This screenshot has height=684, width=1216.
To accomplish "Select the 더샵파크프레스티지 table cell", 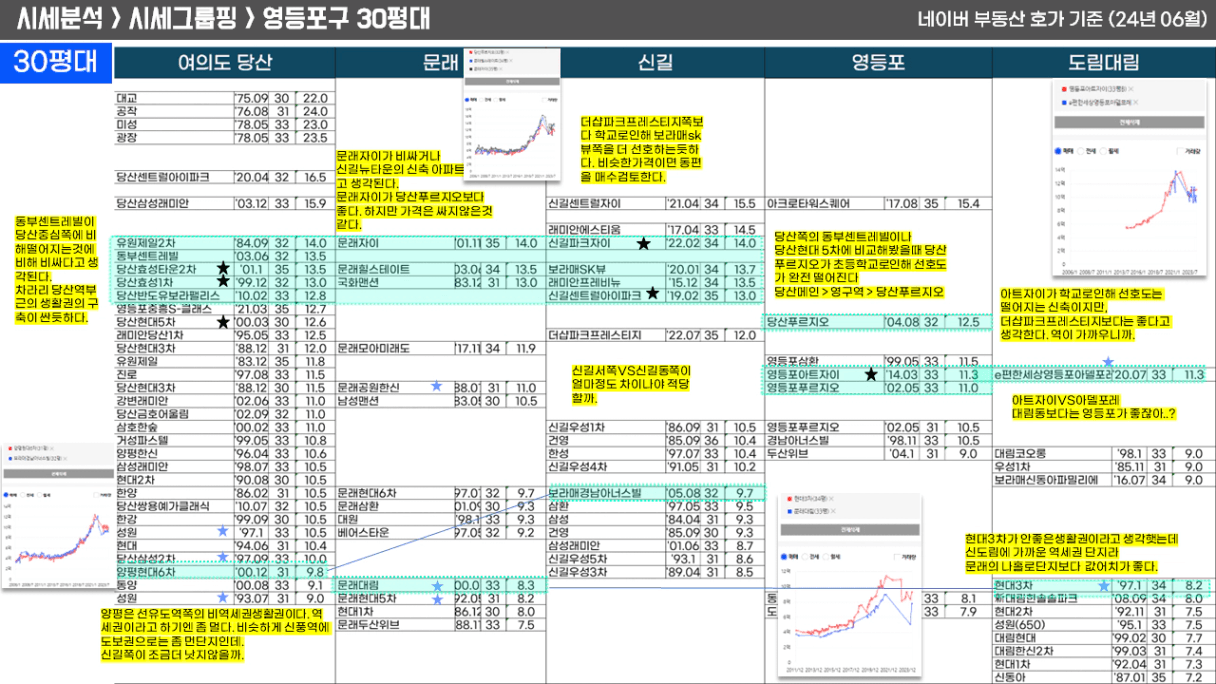I will [x=606, y=335].
